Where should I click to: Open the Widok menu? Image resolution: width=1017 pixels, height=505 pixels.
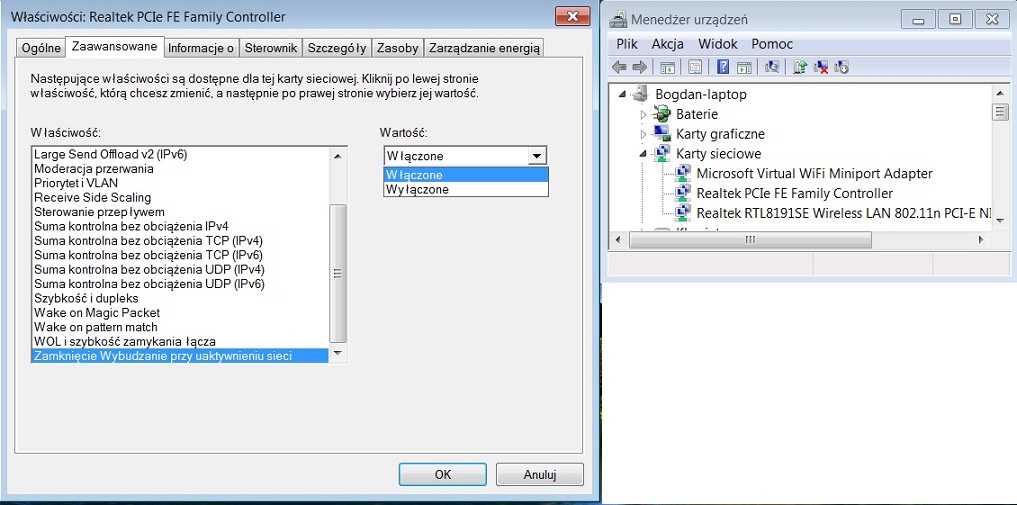pyautogui.click(x=718, y=44)
